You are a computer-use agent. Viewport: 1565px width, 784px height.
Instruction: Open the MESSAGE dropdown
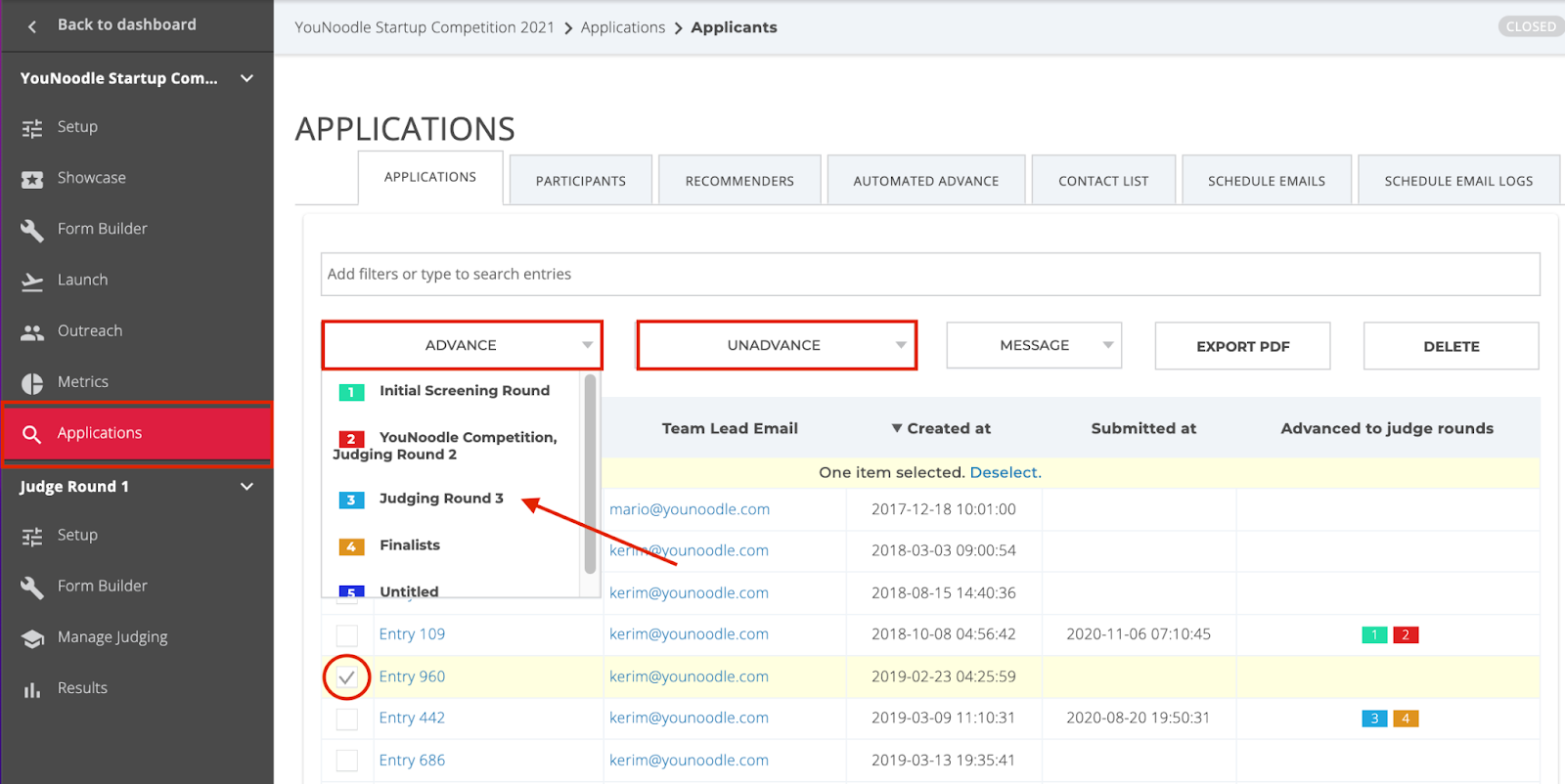coord(1034,345)
